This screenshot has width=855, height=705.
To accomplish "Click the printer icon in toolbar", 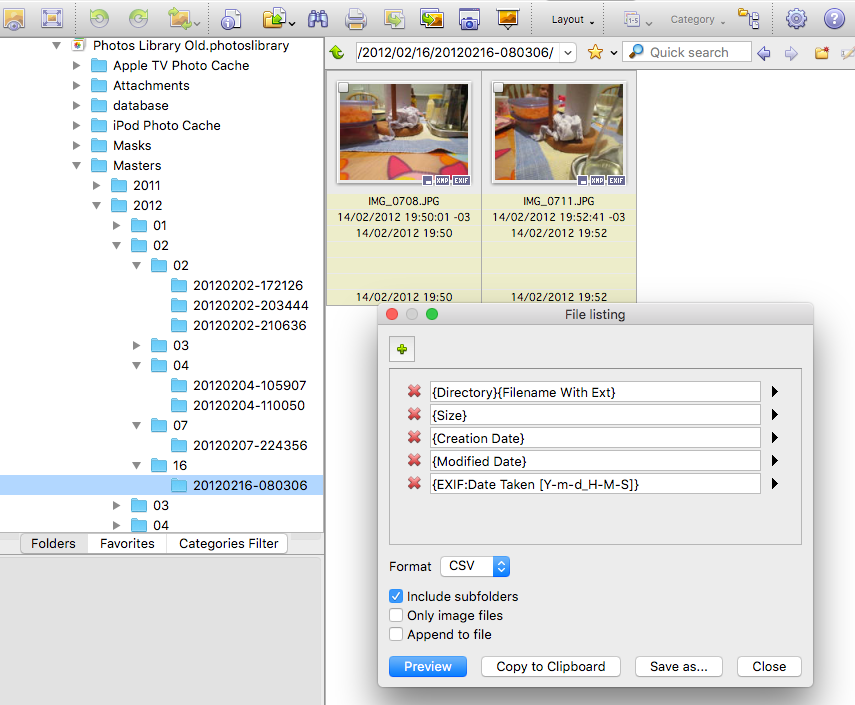I will click(355, 19).
